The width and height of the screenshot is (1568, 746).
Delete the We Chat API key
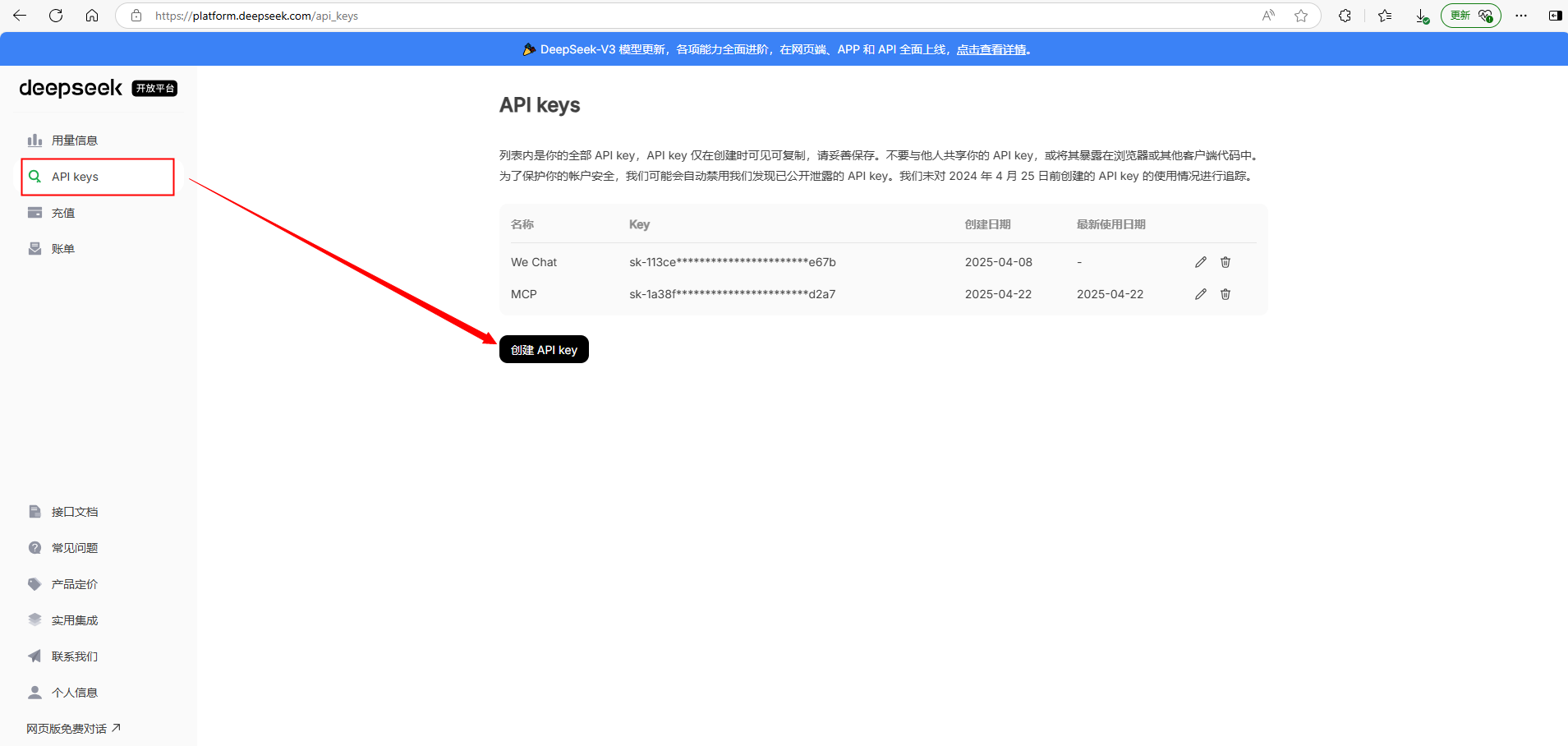pos(1225,261)
